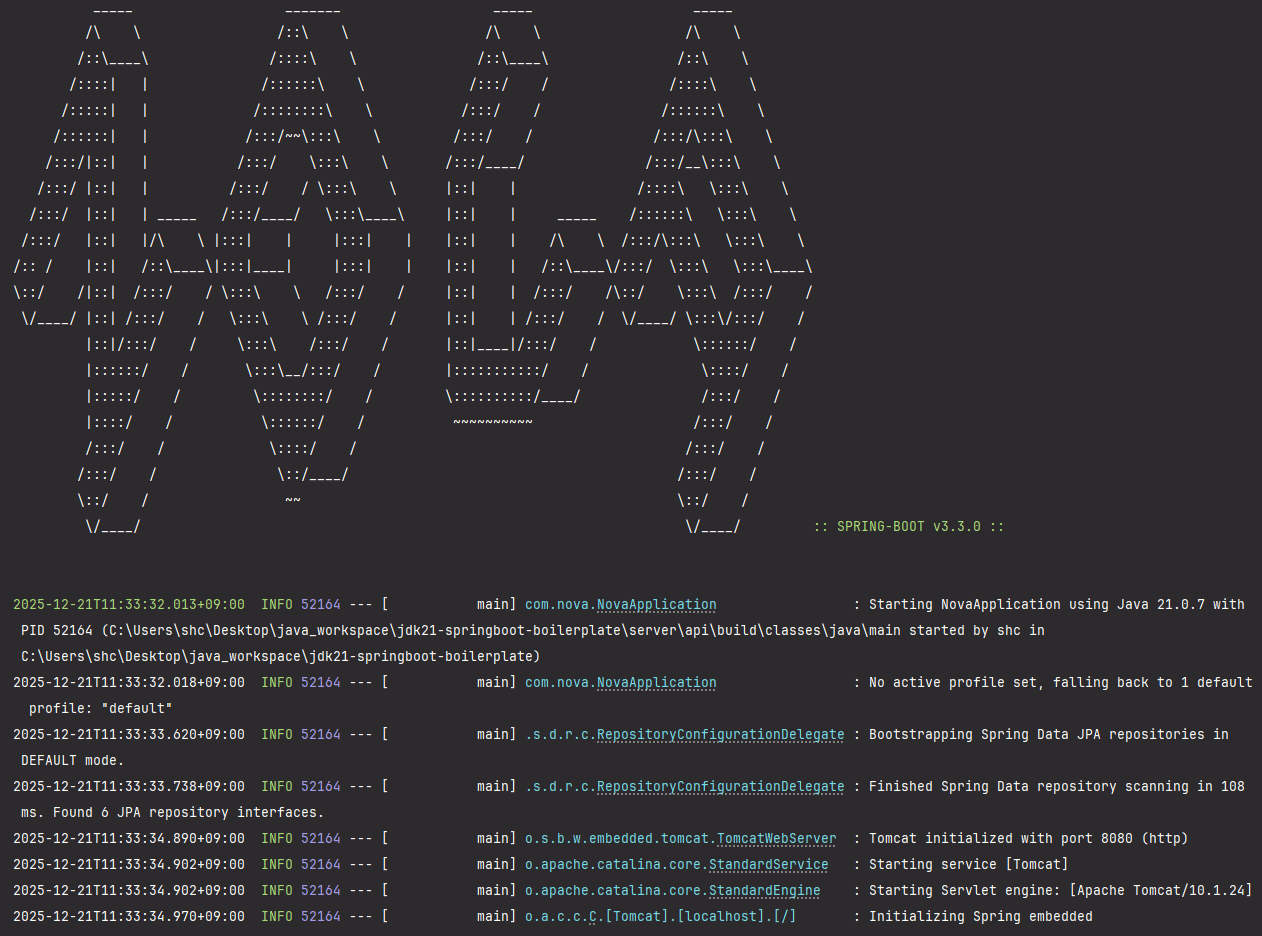Click the green SPRING-BOOT v3.3.0 banner text
The height and width of the screenshot is (936, 1262).
[x=908, y=527]
